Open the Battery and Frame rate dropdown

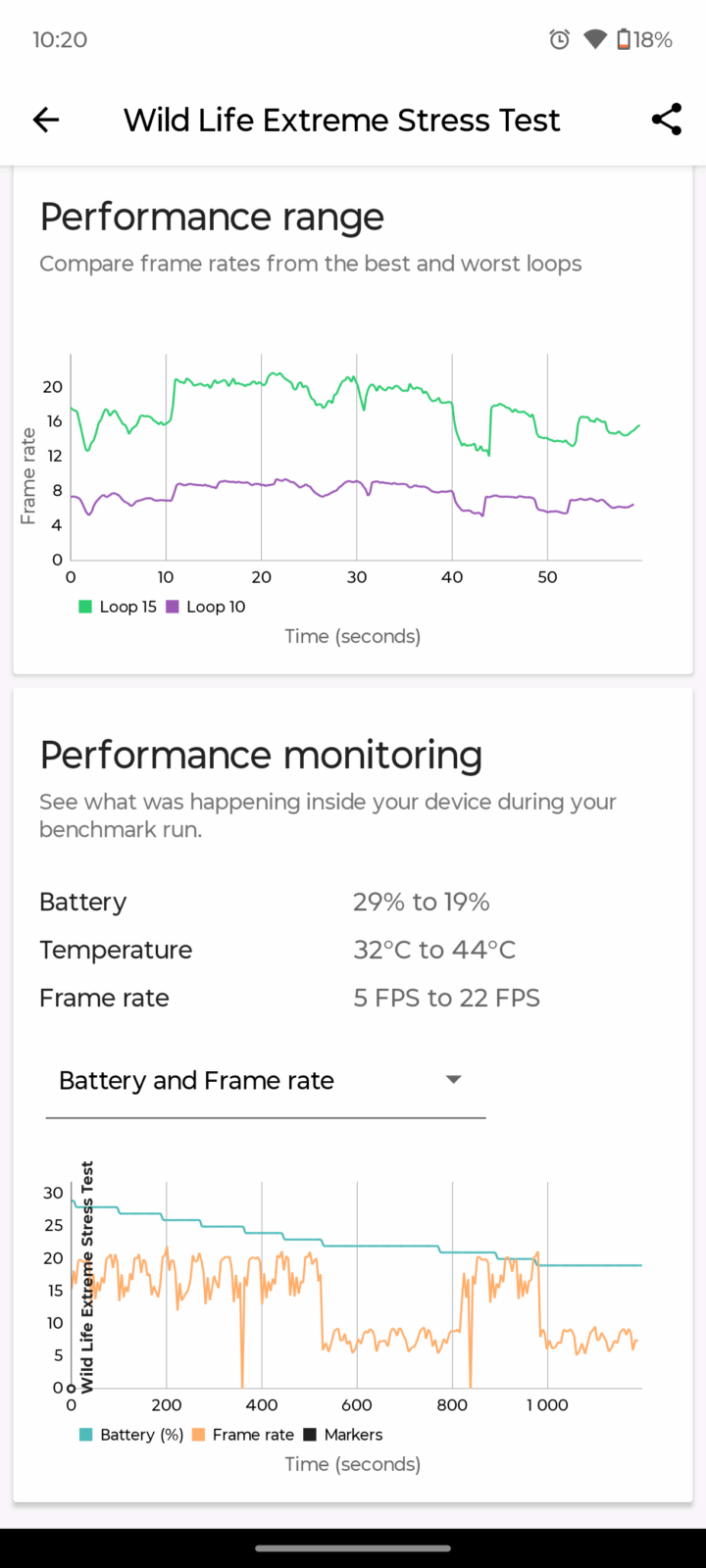click(196, 1081)
